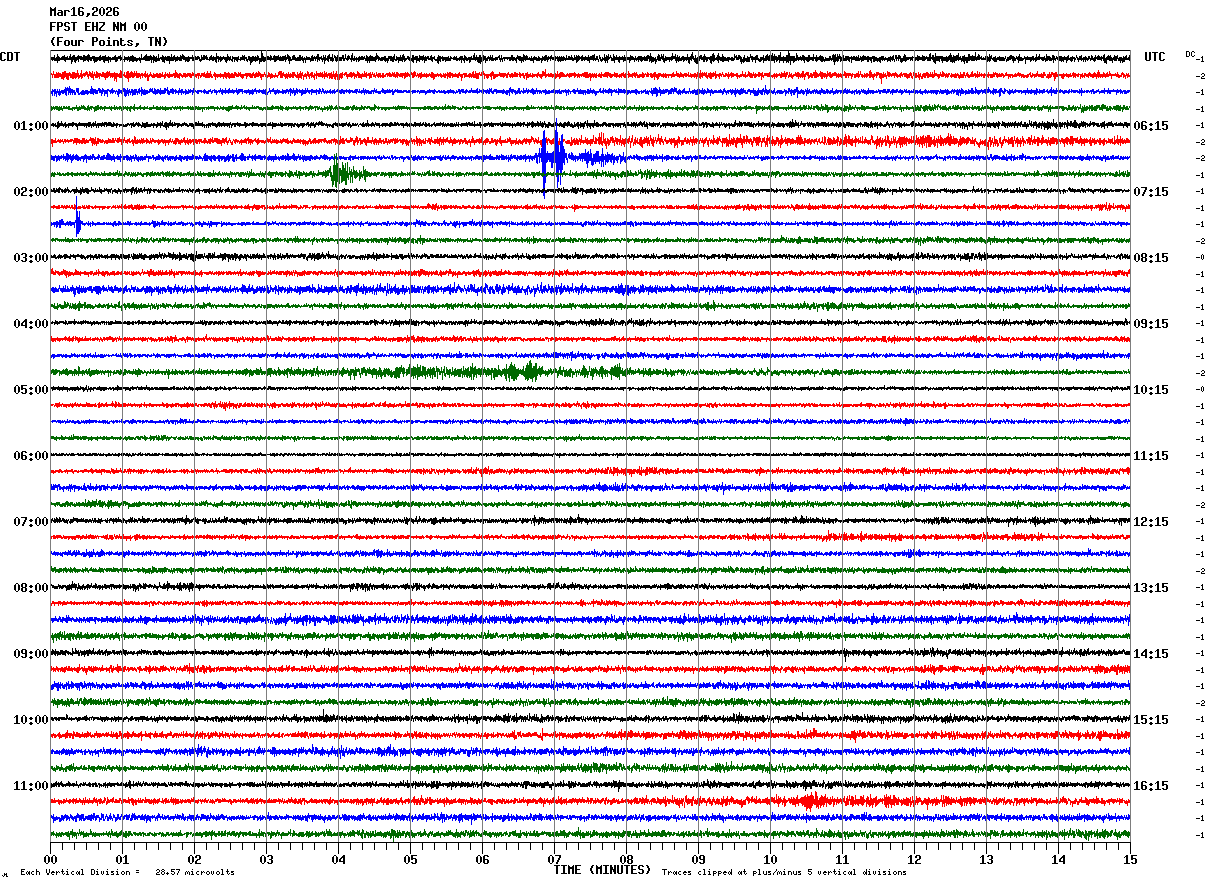The width and height of the screenshot is (1210, 886).
Task: Click the minute "04" x-axis tick label
Action: tap(338, 859)
